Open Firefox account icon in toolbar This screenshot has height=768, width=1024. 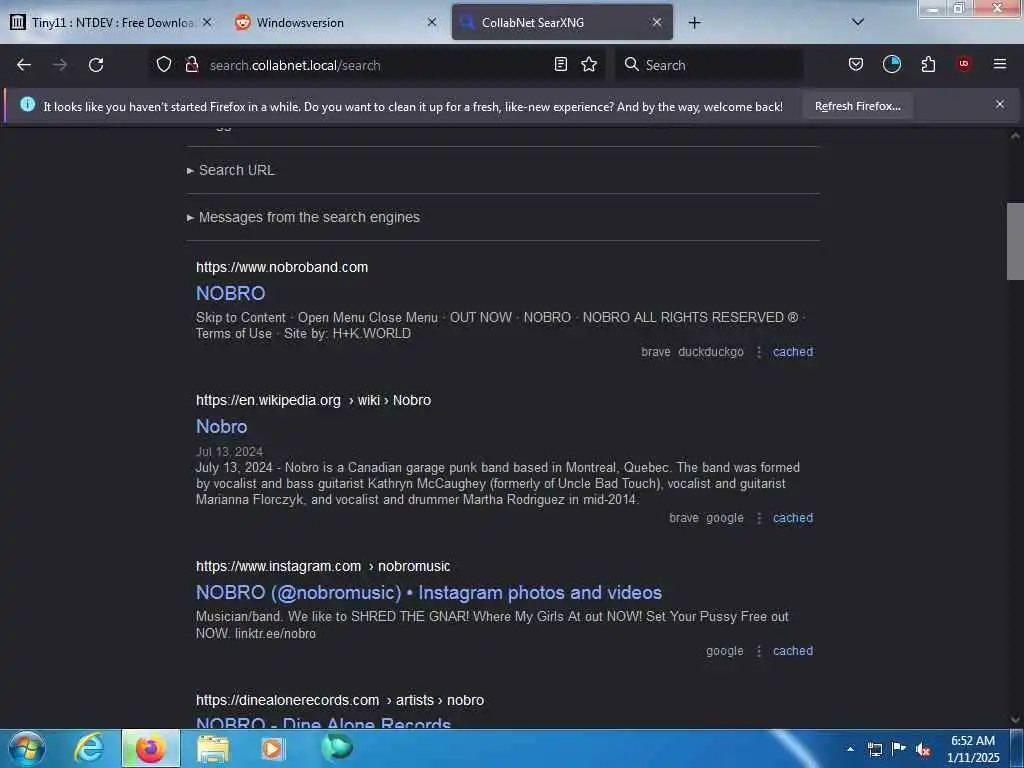891,64
